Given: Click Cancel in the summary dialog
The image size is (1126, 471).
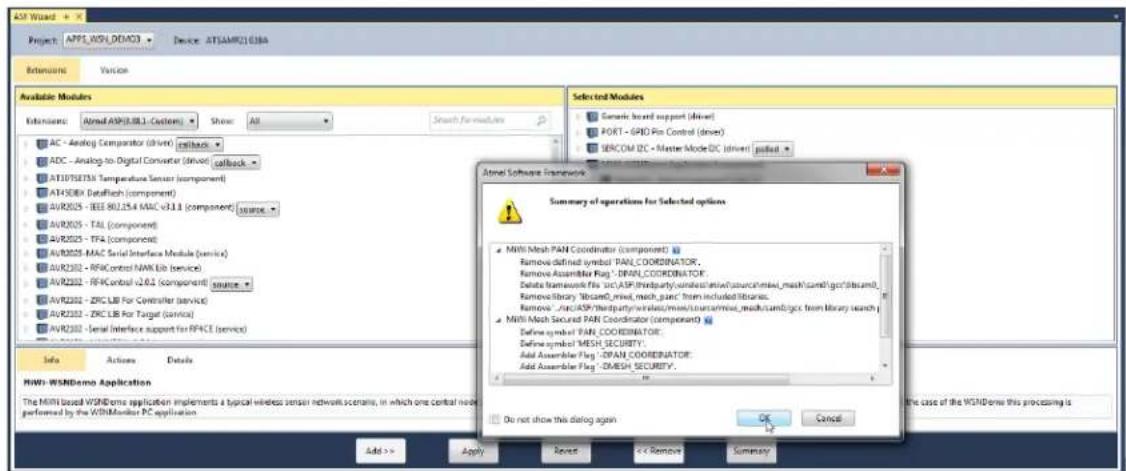Looking at the screenshot, I should coord(828,418).
